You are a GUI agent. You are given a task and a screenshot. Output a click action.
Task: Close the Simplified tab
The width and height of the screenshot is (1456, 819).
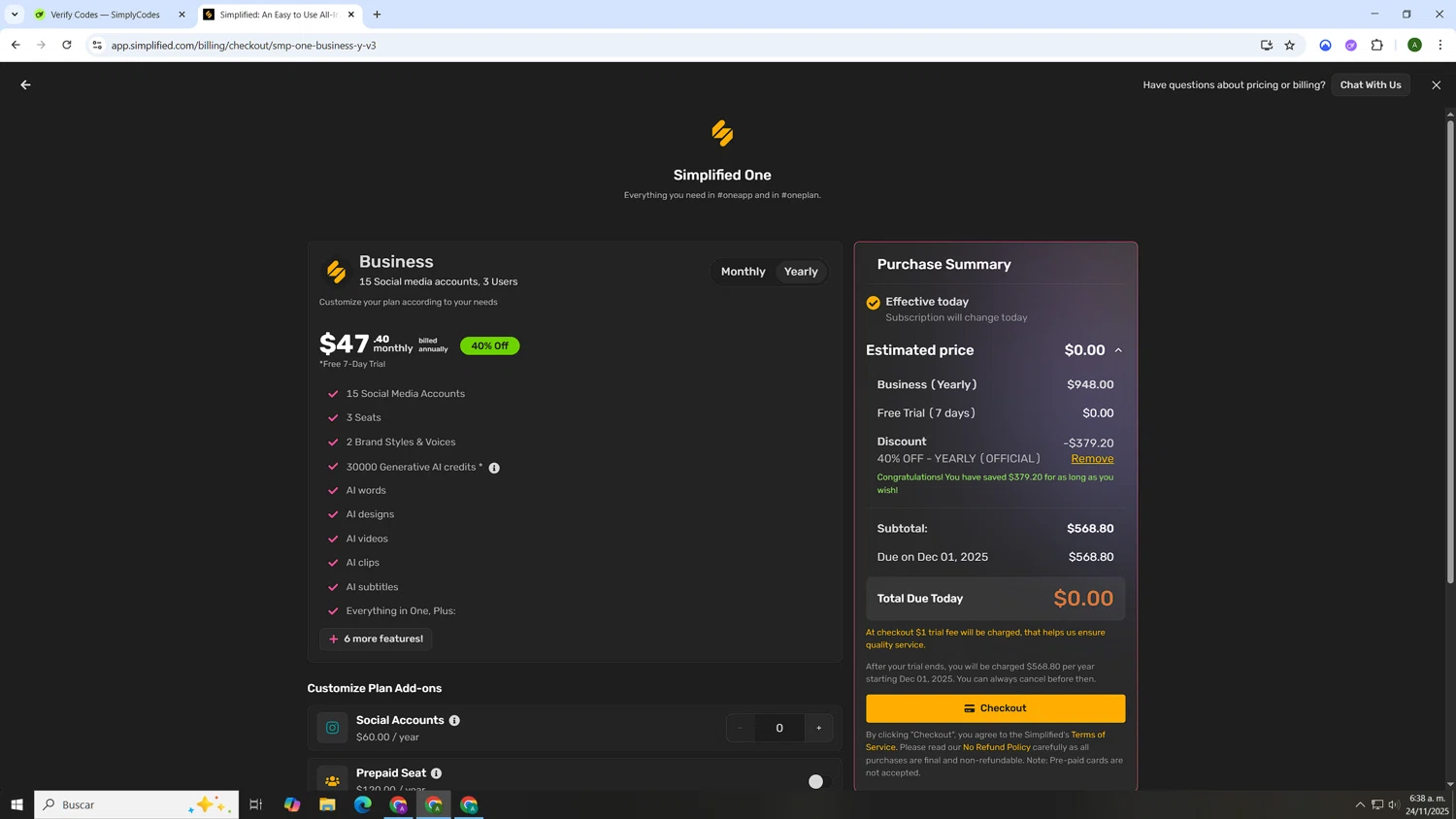[350, 15]
